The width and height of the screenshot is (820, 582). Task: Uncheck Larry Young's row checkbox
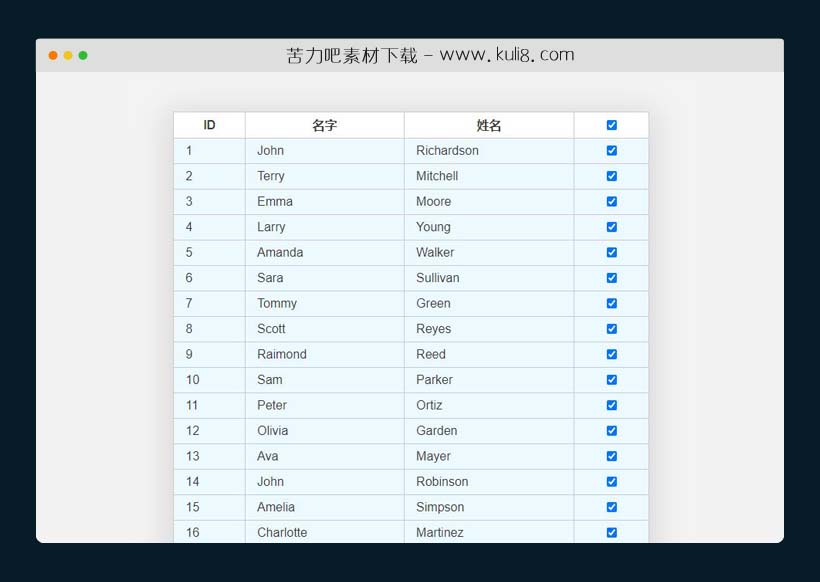[610, 227]
